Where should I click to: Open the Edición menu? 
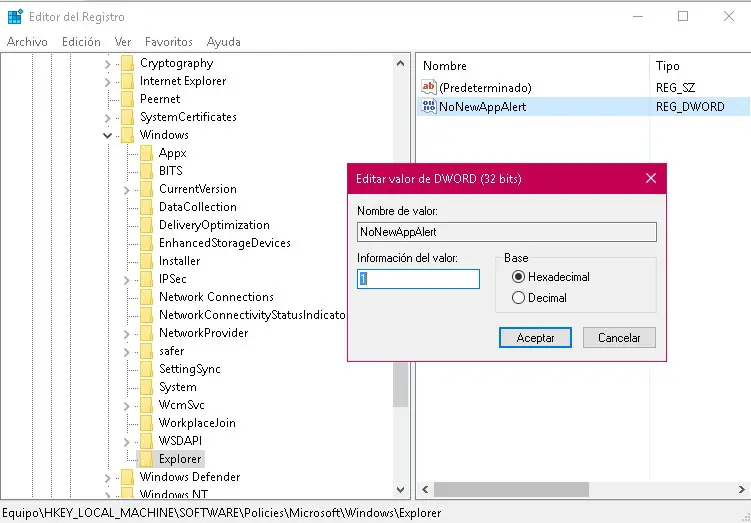click(x=81, y=42)
